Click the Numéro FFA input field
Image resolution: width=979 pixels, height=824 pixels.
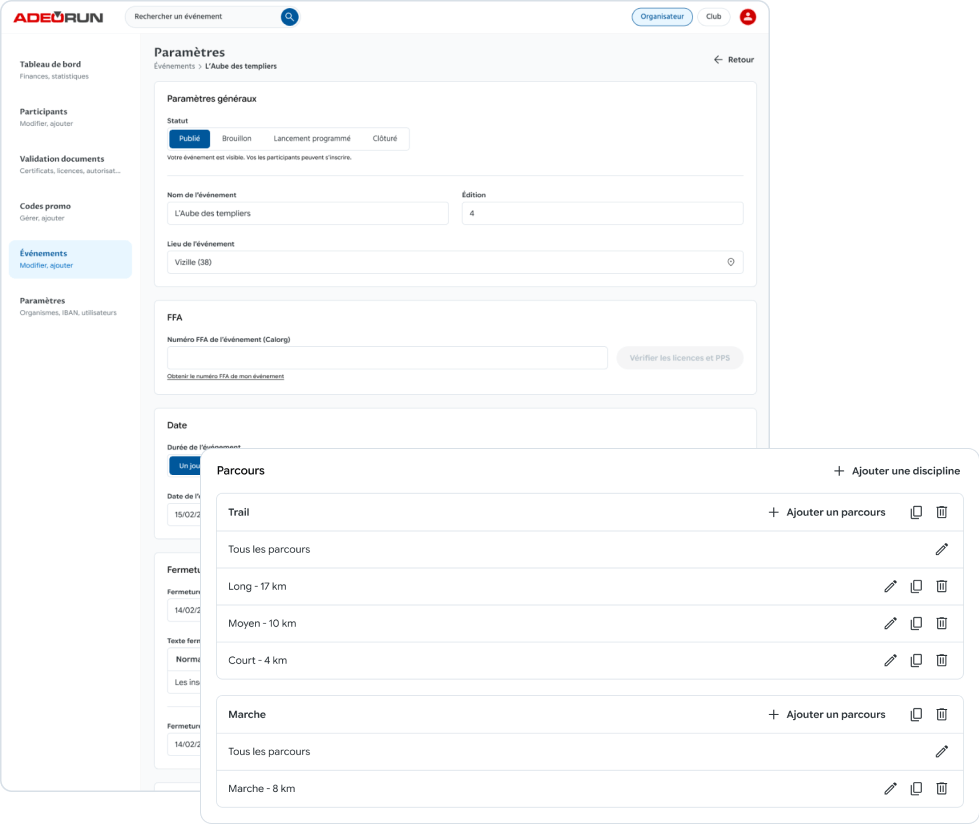pyautogui.click(x=387, y=358)
